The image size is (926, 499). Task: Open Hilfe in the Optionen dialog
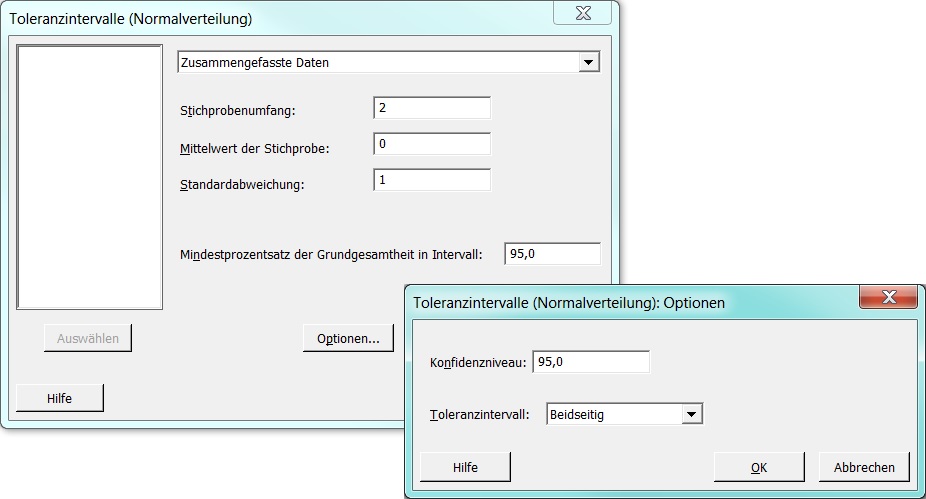pos(465,467)
